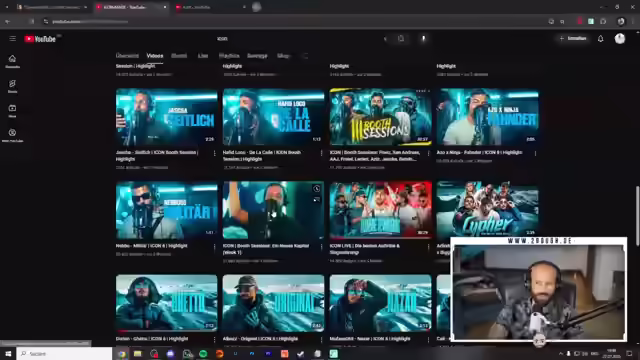
Task: Close the active YouTube browser tab
Action: pyautogui.click(x=165, y=7)
